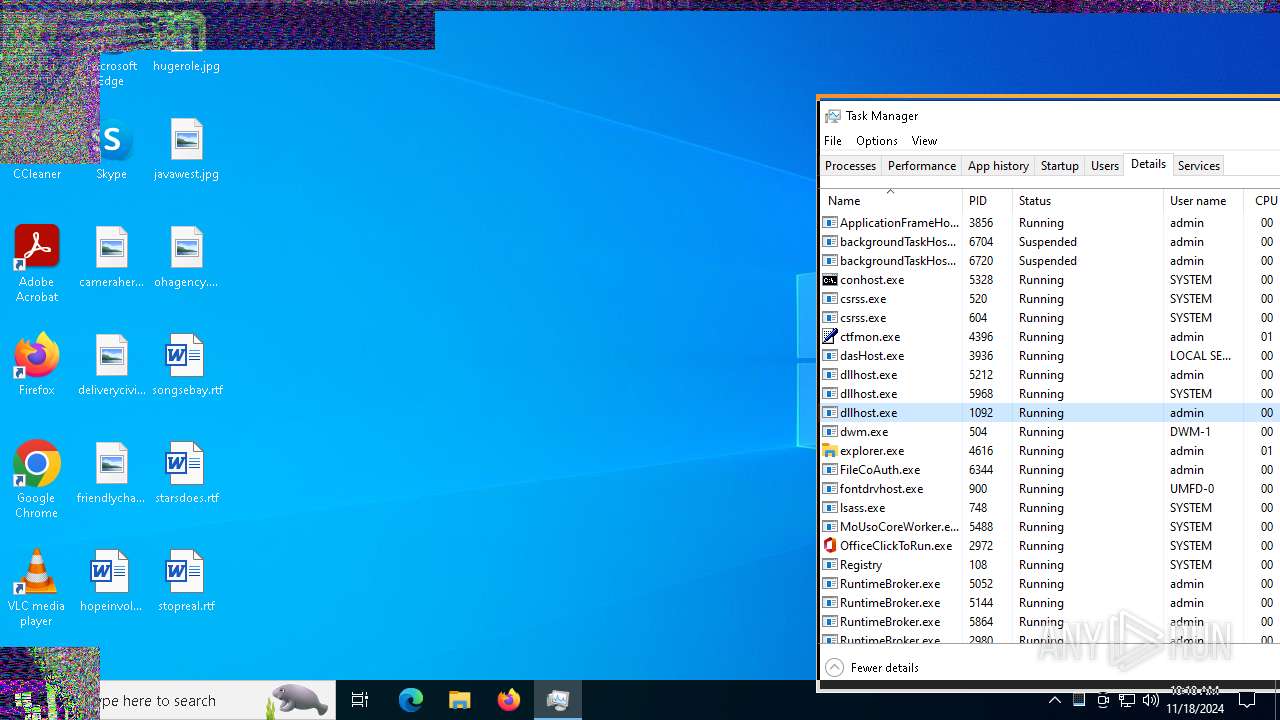The image size is (1280, 720).
Task: Open the File menu in Task Manager
Action: (833, 141)
